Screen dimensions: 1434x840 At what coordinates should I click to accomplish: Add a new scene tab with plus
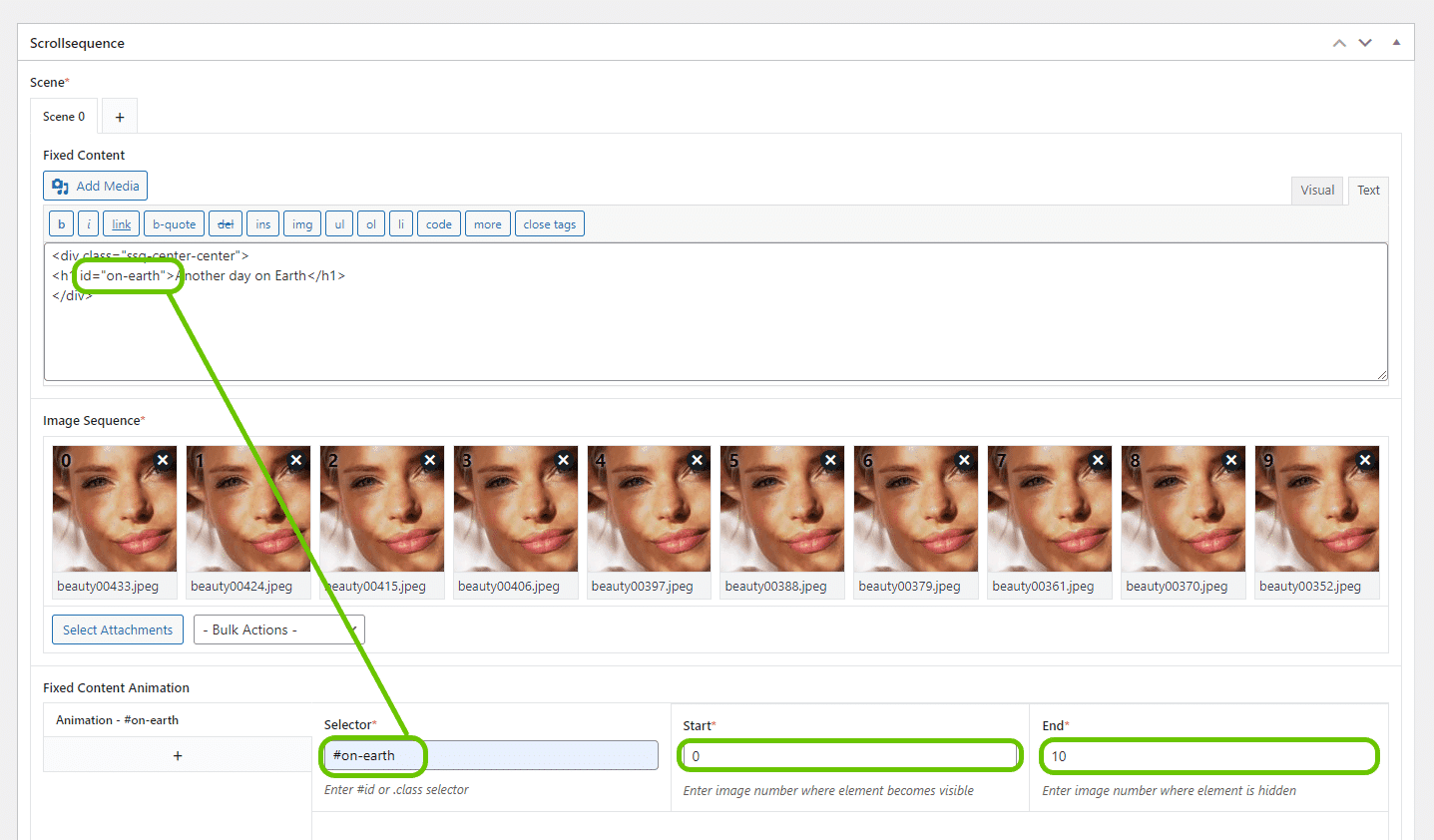pyautogui.click(x=120, y=117)
